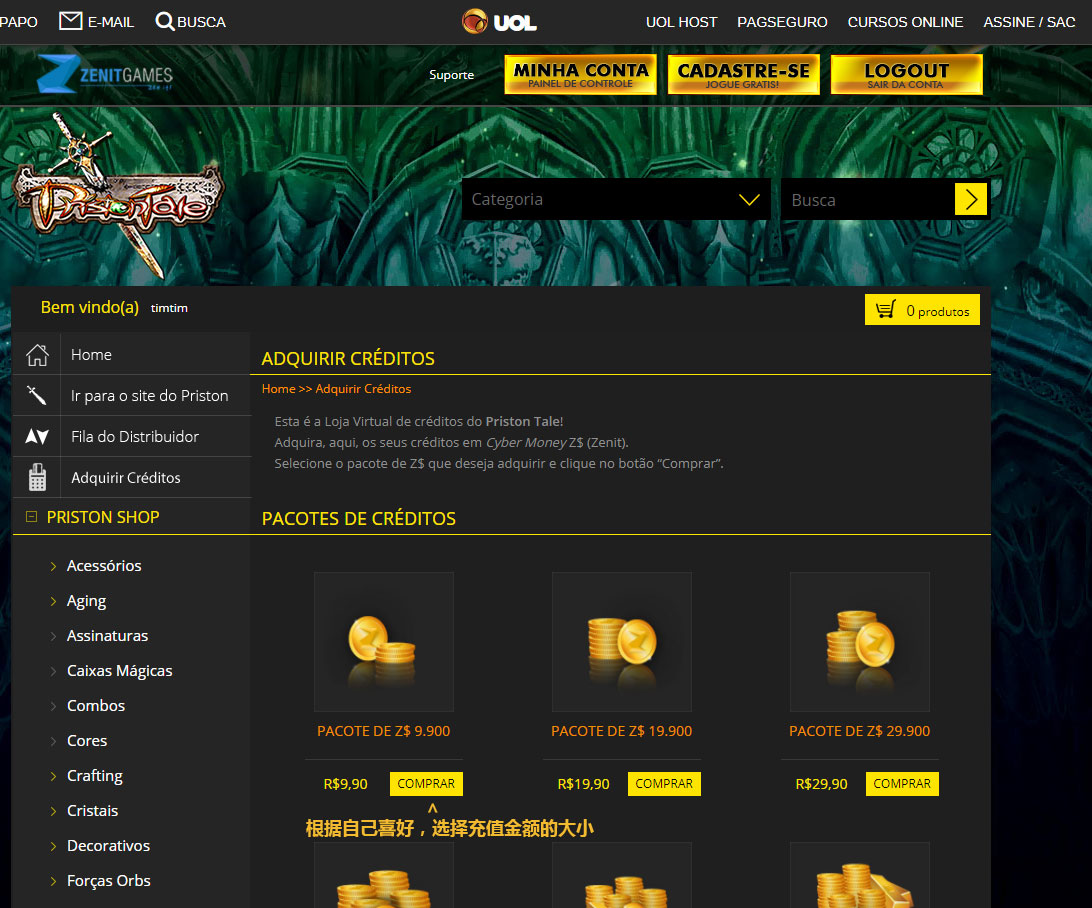Click the R$9,90 price
The height and width of the screenshot is (908, 1092).
pos(345,784)
